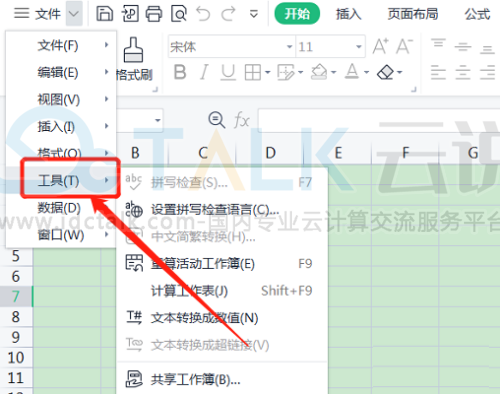Click Top Align icon
The height and width of the screenshot is (394, 500).
coord(438,44)
